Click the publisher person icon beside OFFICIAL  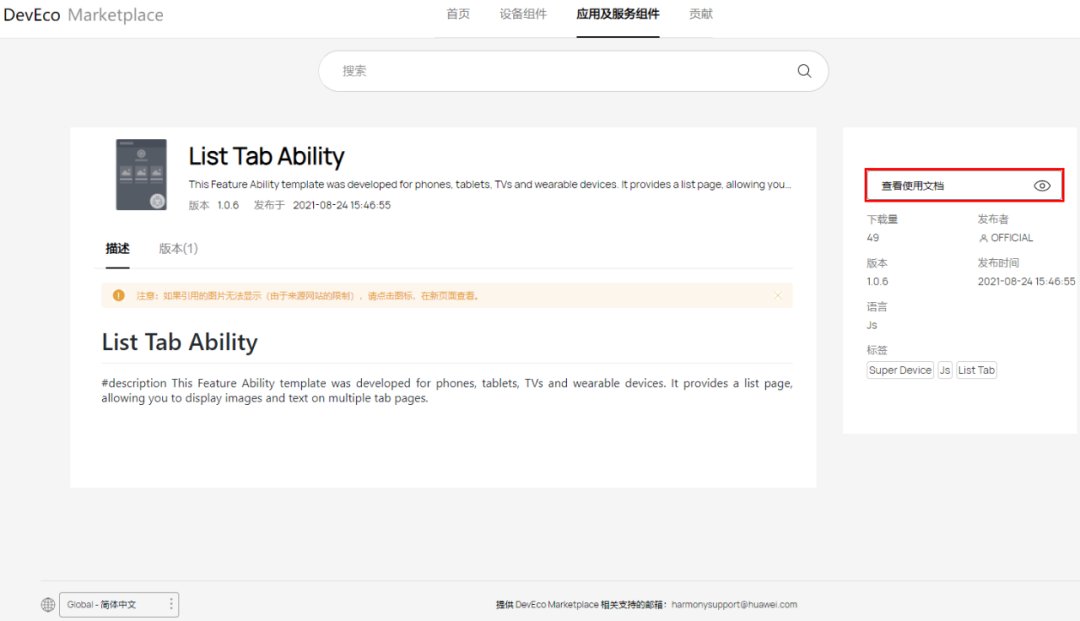coord(983,238)
